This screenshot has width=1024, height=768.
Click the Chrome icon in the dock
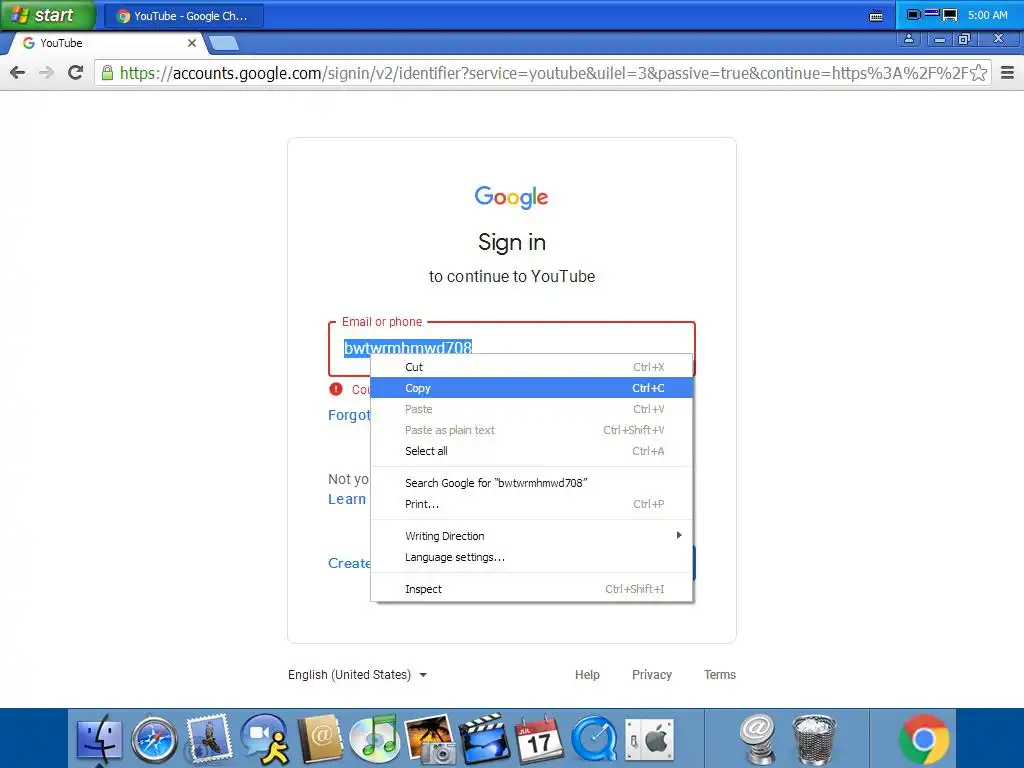pos(923,739)
